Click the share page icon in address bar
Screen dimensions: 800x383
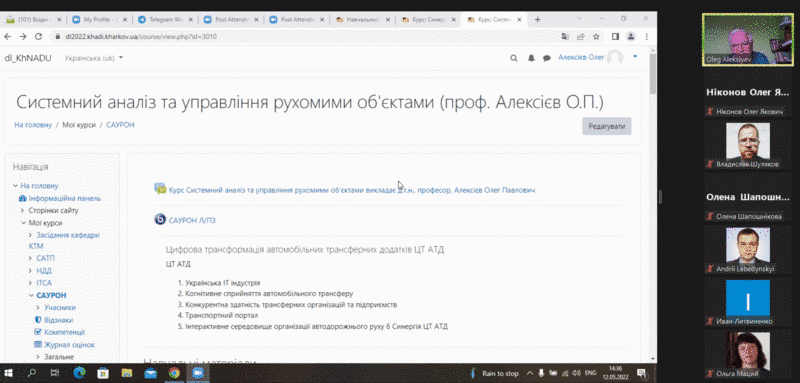coord(581,36)
